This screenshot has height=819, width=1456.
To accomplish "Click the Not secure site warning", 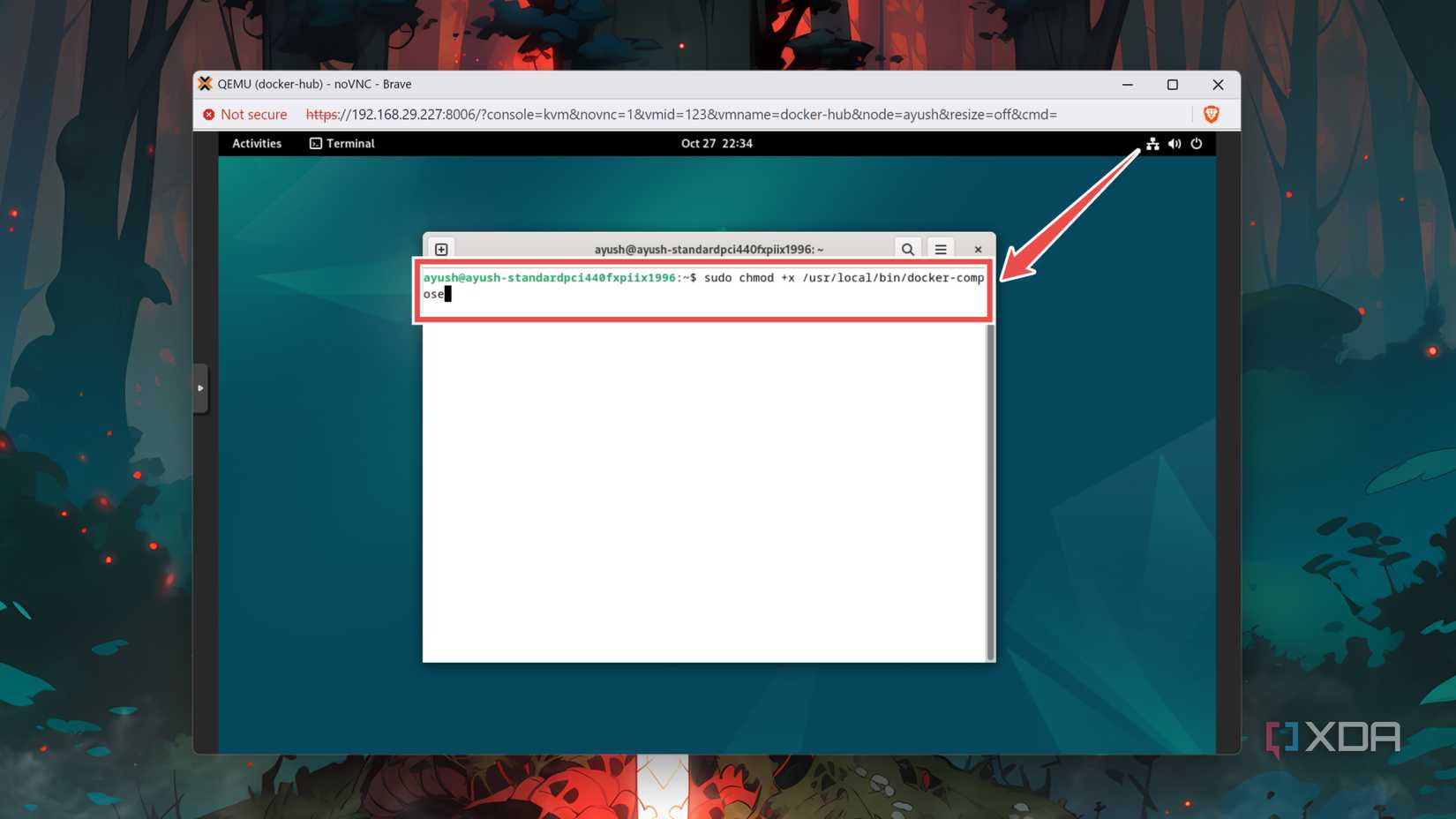I will [x=245, y=114].
